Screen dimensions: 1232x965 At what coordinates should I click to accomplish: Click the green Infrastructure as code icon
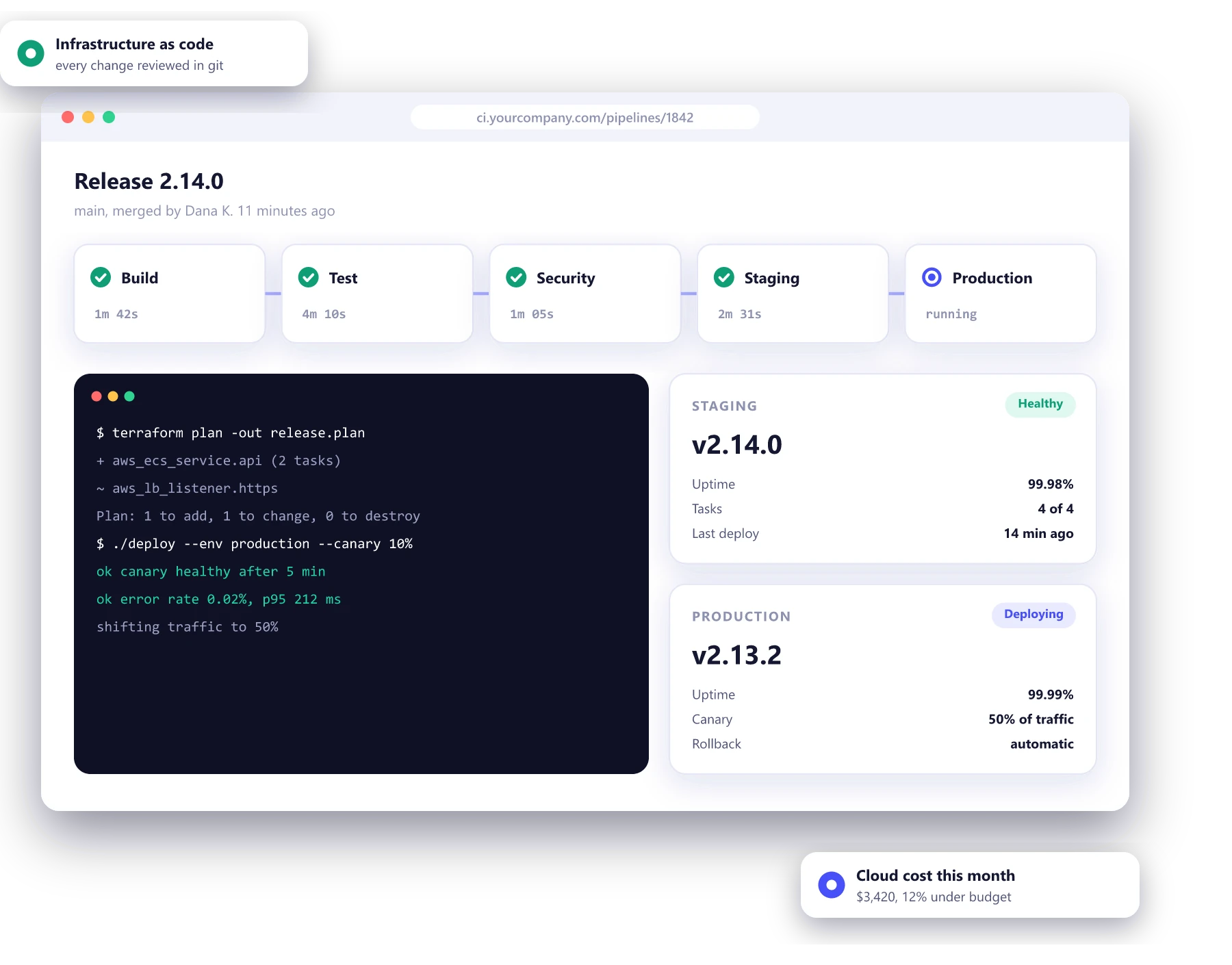click(x=31, y=53)
